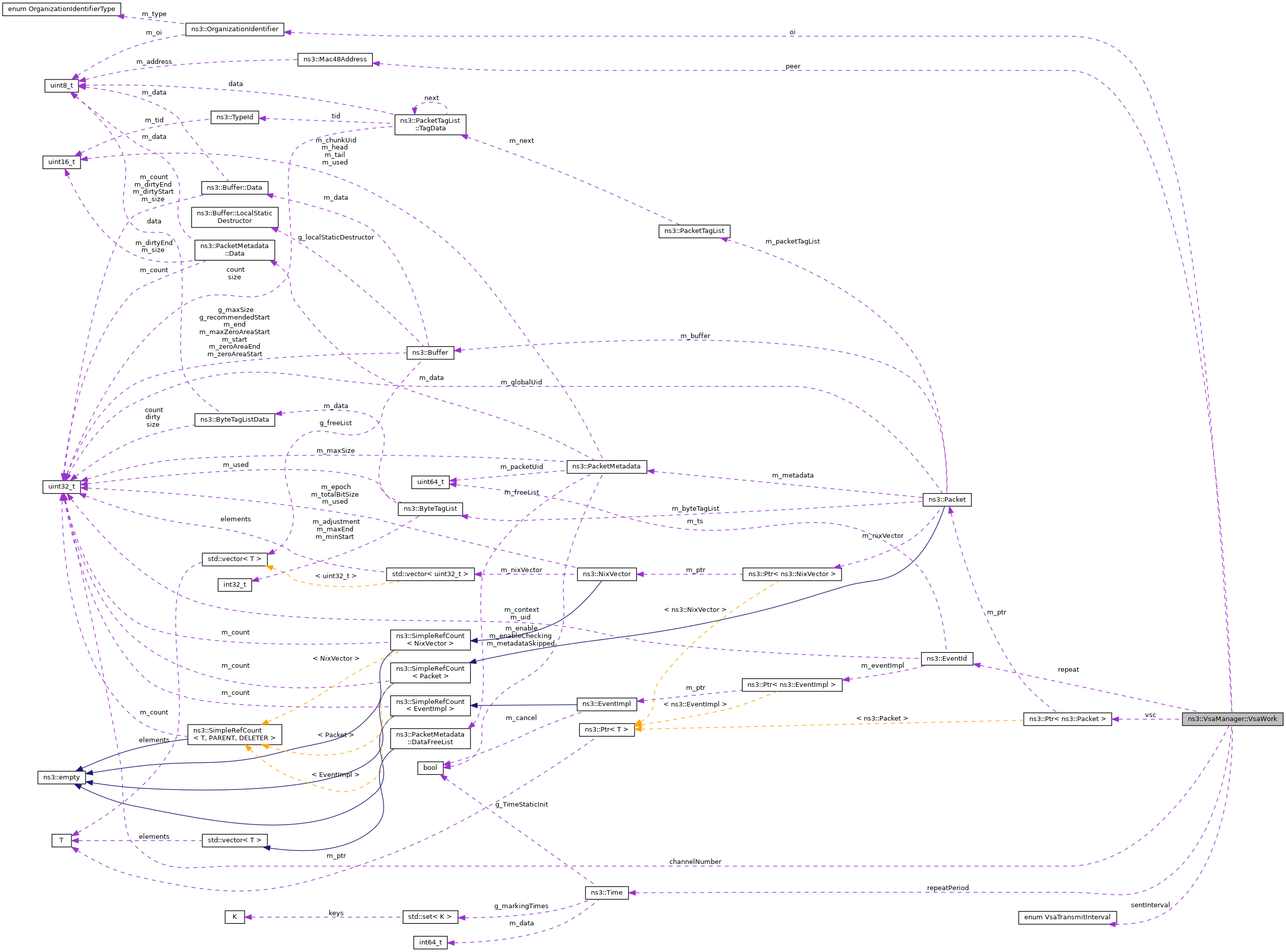1286x952 pixels.
Task: Click the uint16_t type node
Action: coord(62,162)
